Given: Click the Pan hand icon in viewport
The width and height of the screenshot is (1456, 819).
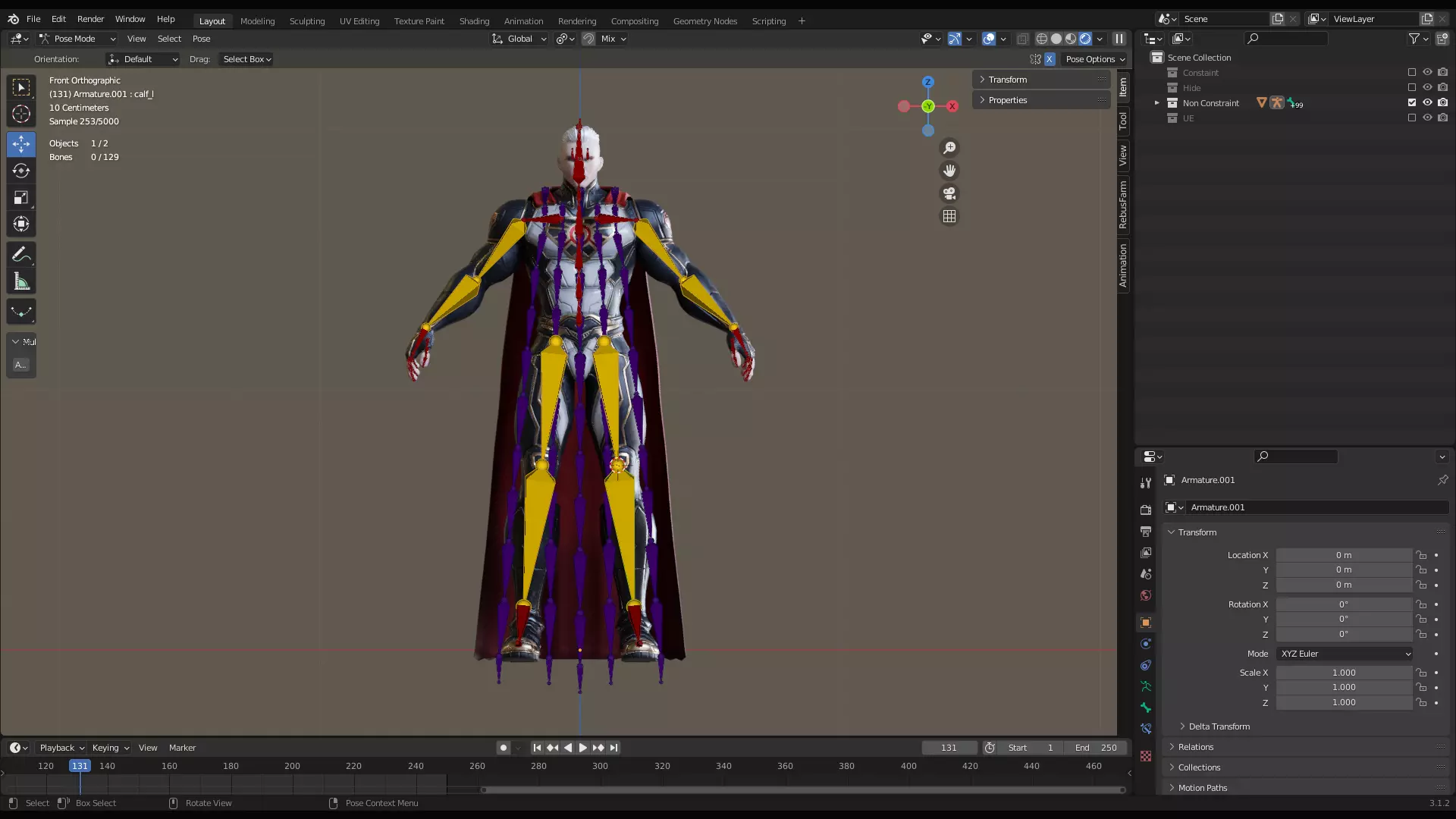Looking at the screenshot, I should (949, 171).
